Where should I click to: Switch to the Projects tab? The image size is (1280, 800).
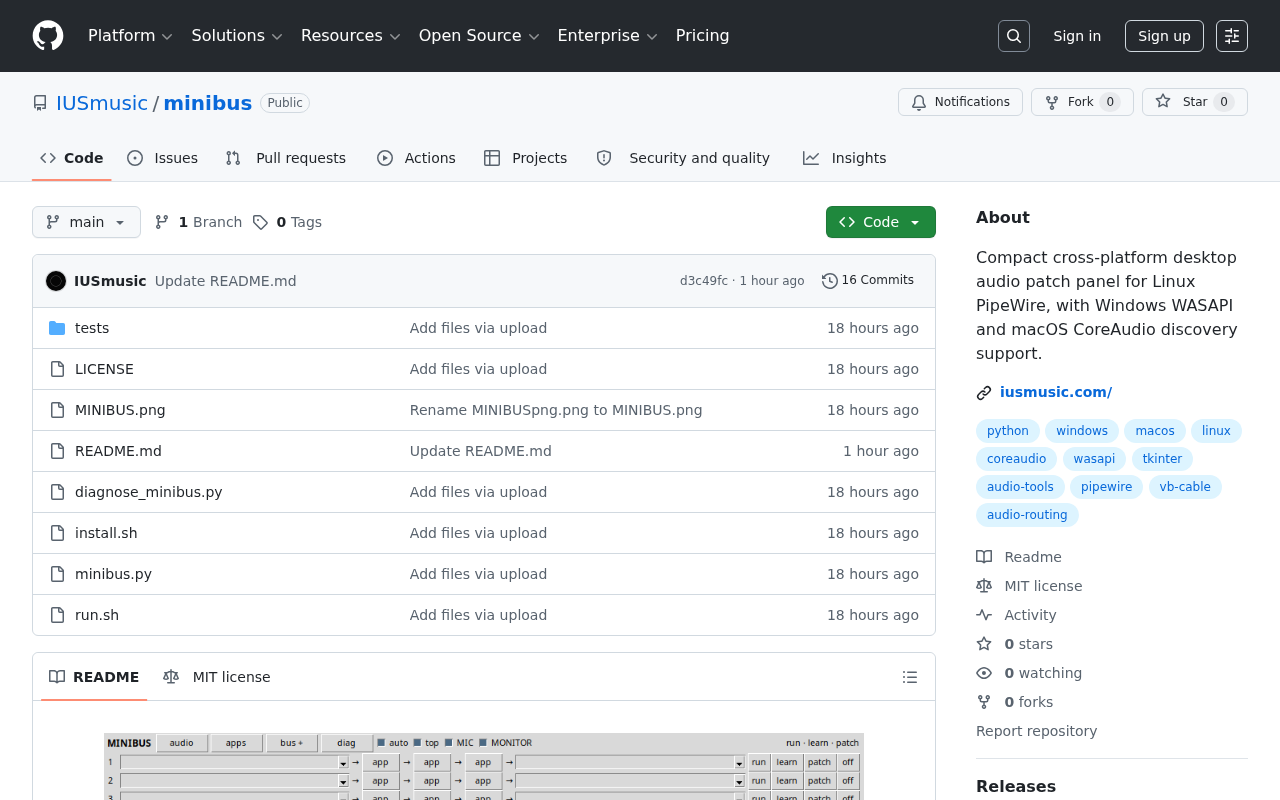(525, 158)
